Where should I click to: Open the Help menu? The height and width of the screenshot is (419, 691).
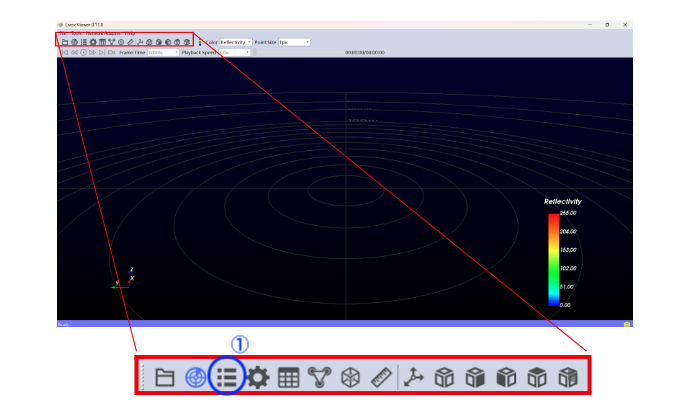(x=130, y=33)
